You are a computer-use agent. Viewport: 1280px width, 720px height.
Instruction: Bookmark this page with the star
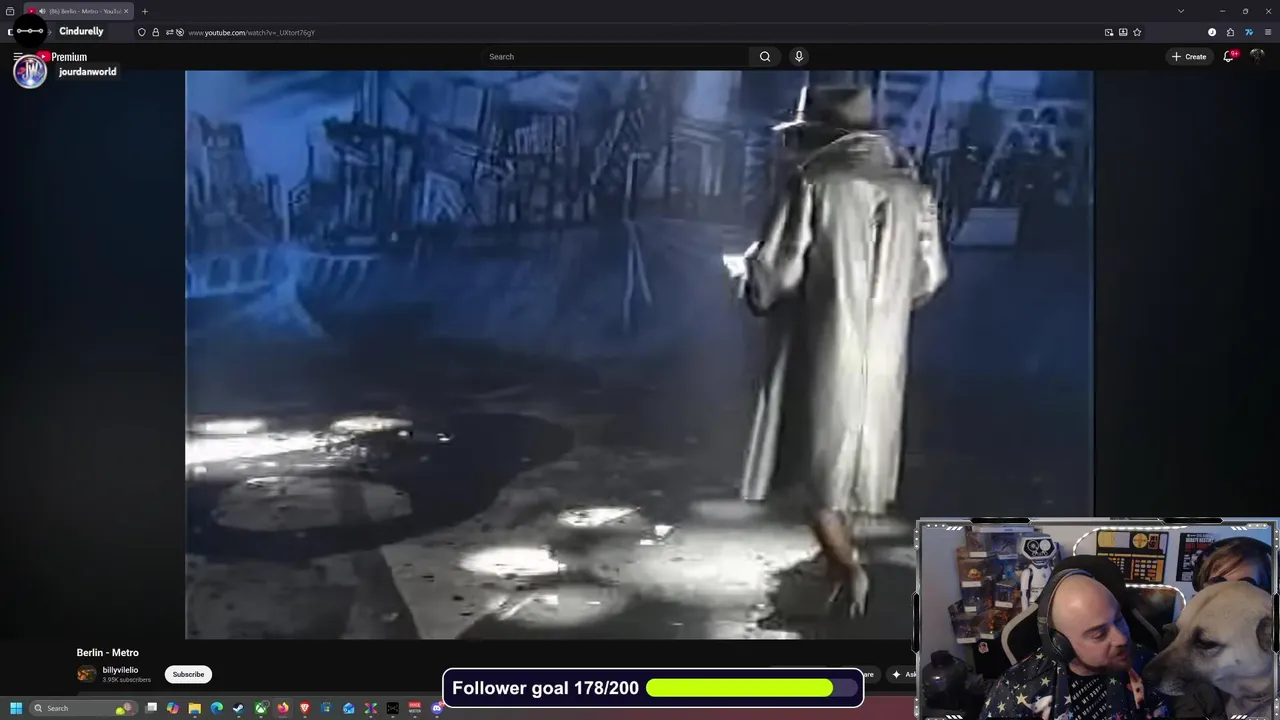coord(1137,32)
